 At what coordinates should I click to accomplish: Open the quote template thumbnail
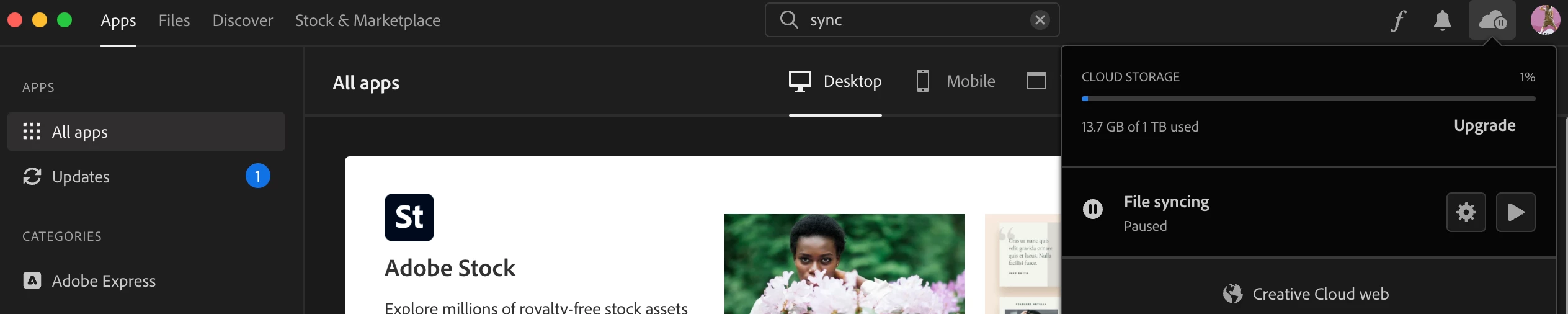(x=1023, y=264)
